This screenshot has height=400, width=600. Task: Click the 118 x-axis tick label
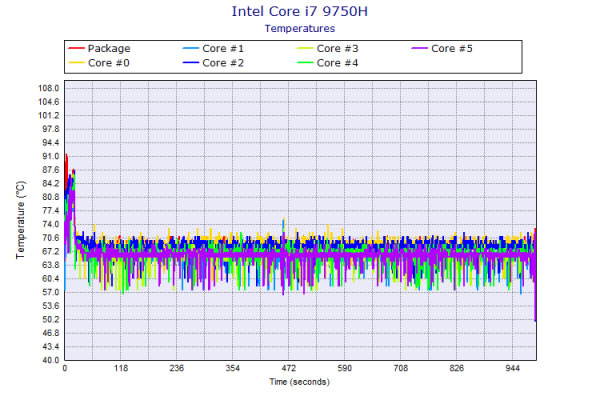click(x=121, y=368)
